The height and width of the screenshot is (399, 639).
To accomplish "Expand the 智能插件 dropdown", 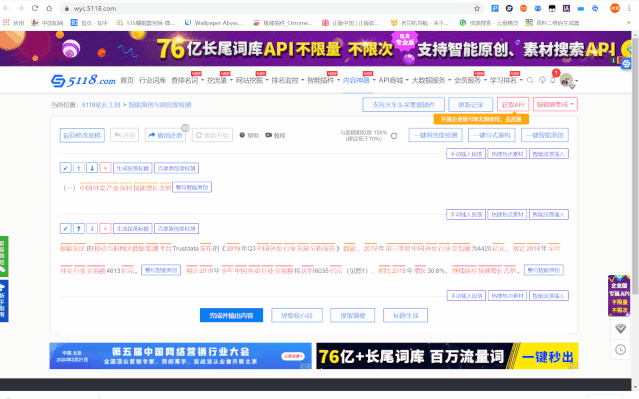I will coord(323,80).
